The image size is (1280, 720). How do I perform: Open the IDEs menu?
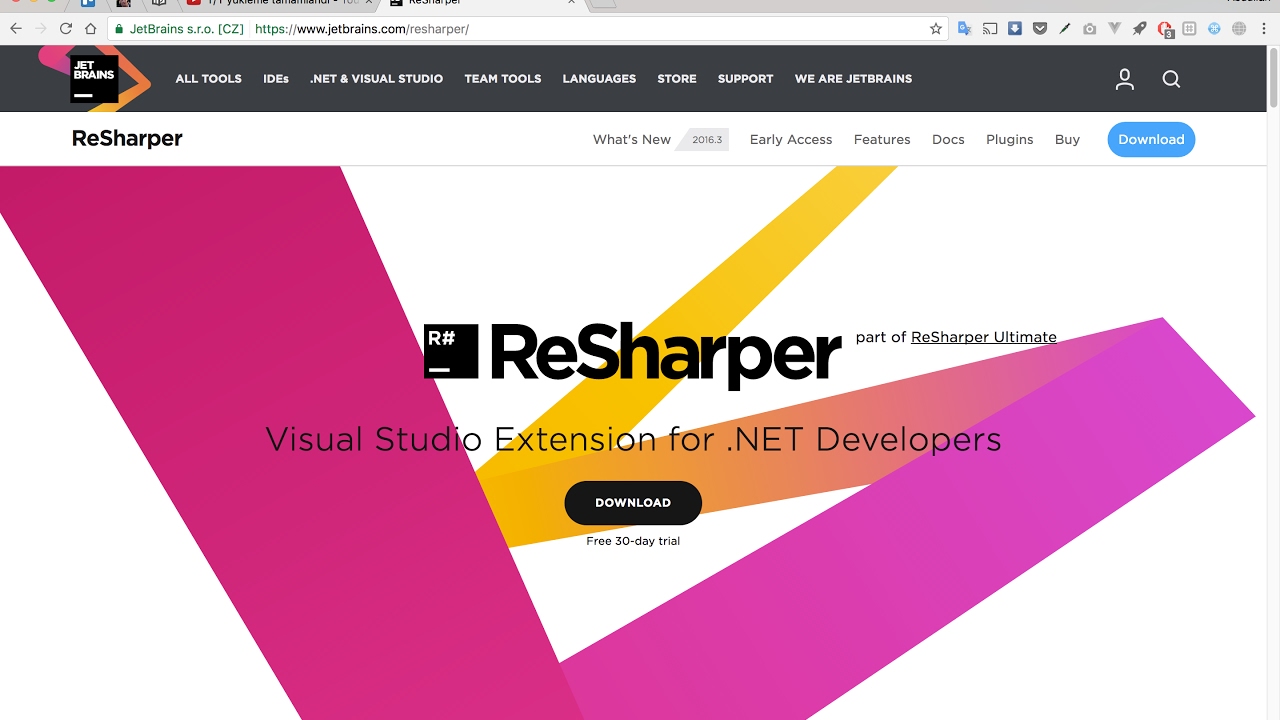pos(276,79)
